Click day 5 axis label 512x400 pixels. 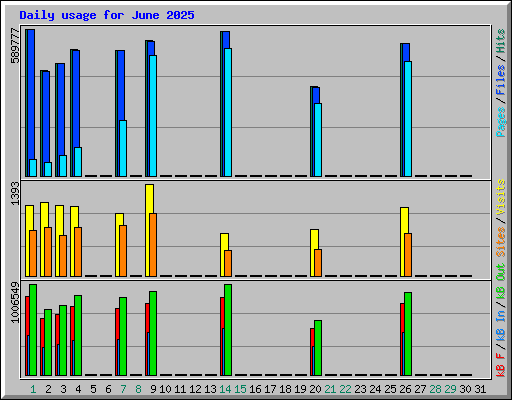(93, 389)
